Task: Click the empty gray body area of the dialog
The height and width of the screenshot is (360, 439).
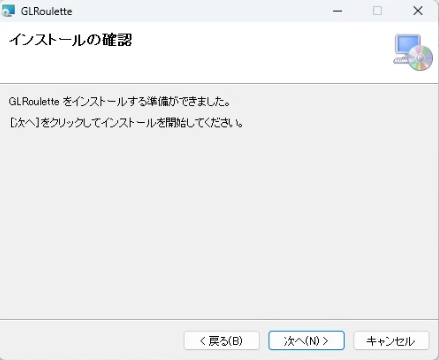Action: [219, 220]
